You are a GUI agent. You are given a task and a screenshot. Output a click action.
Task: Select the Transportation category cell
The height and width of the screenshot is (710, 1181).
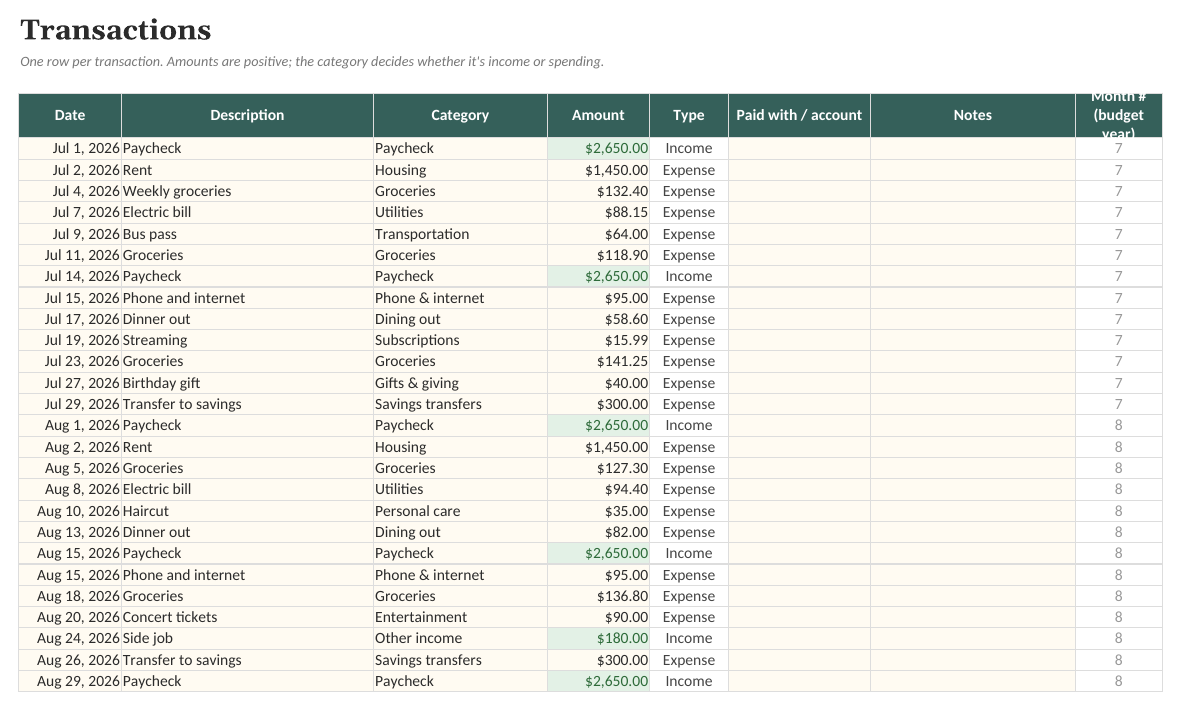[x=460, y=234]
